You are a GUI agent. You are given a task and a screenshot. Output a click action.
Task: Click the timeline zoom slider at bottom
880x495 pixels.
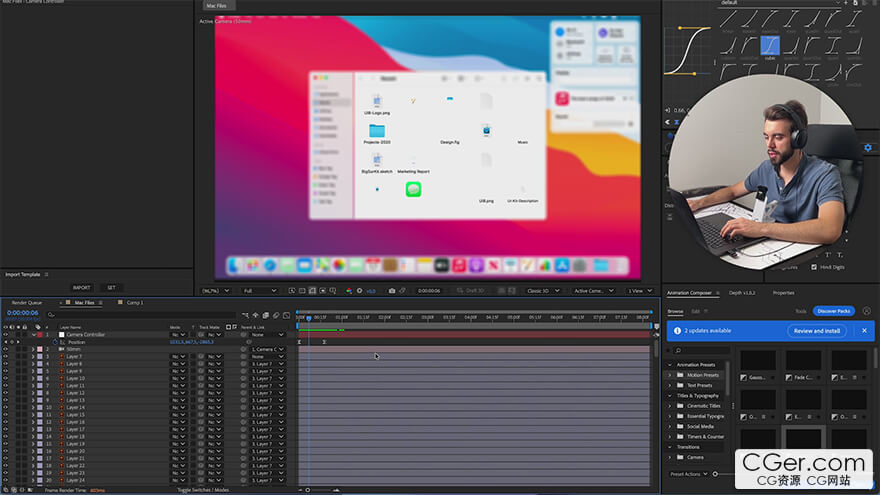point(310,490)
